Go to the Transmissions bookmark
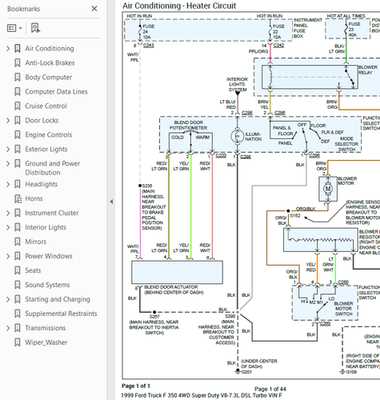This screenshot has height=400, width=380. 45,328
